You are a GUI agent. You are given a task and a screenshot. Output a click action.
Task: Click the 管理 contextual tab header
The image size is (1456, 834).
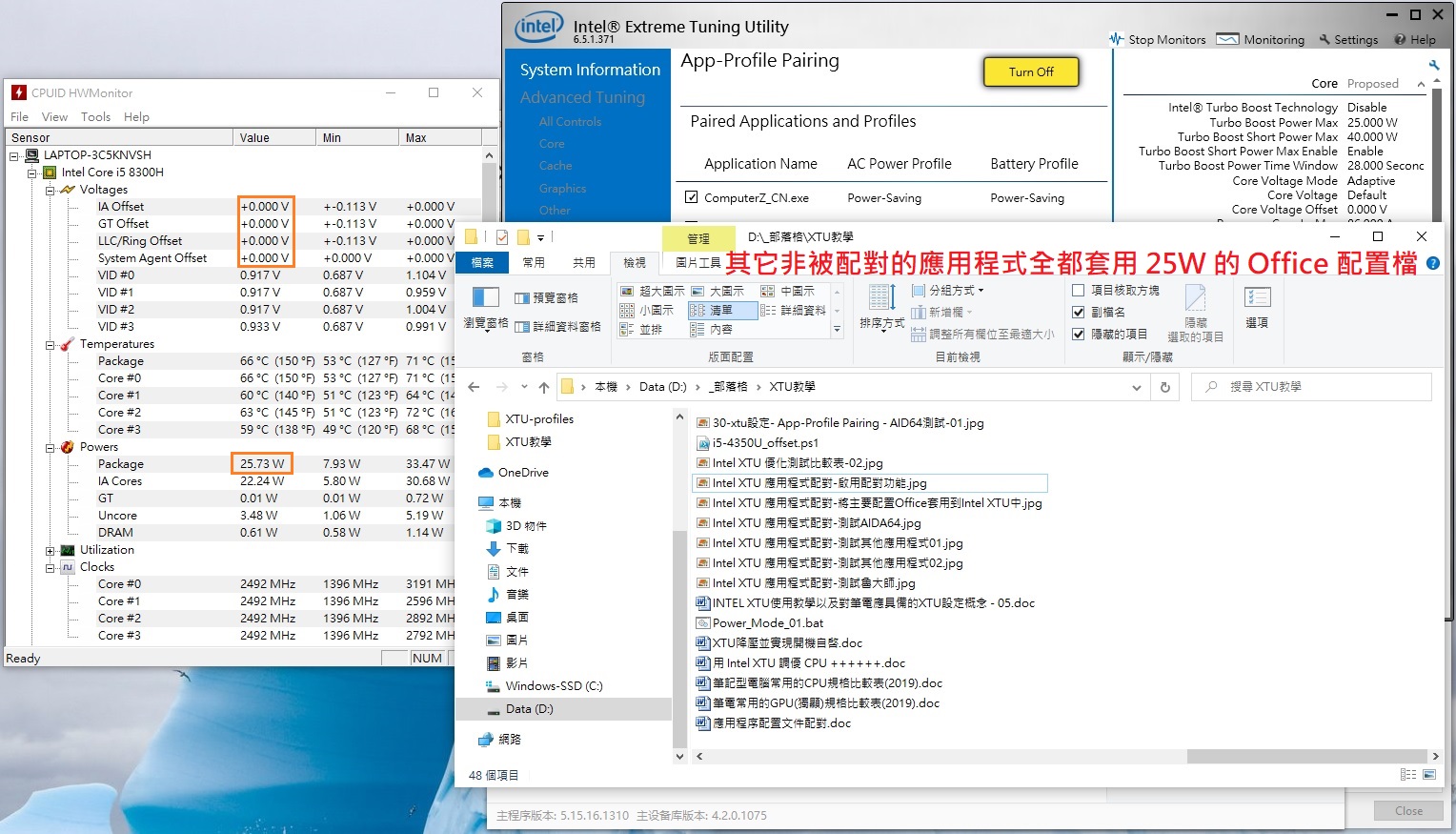click(x=698, y=238)
